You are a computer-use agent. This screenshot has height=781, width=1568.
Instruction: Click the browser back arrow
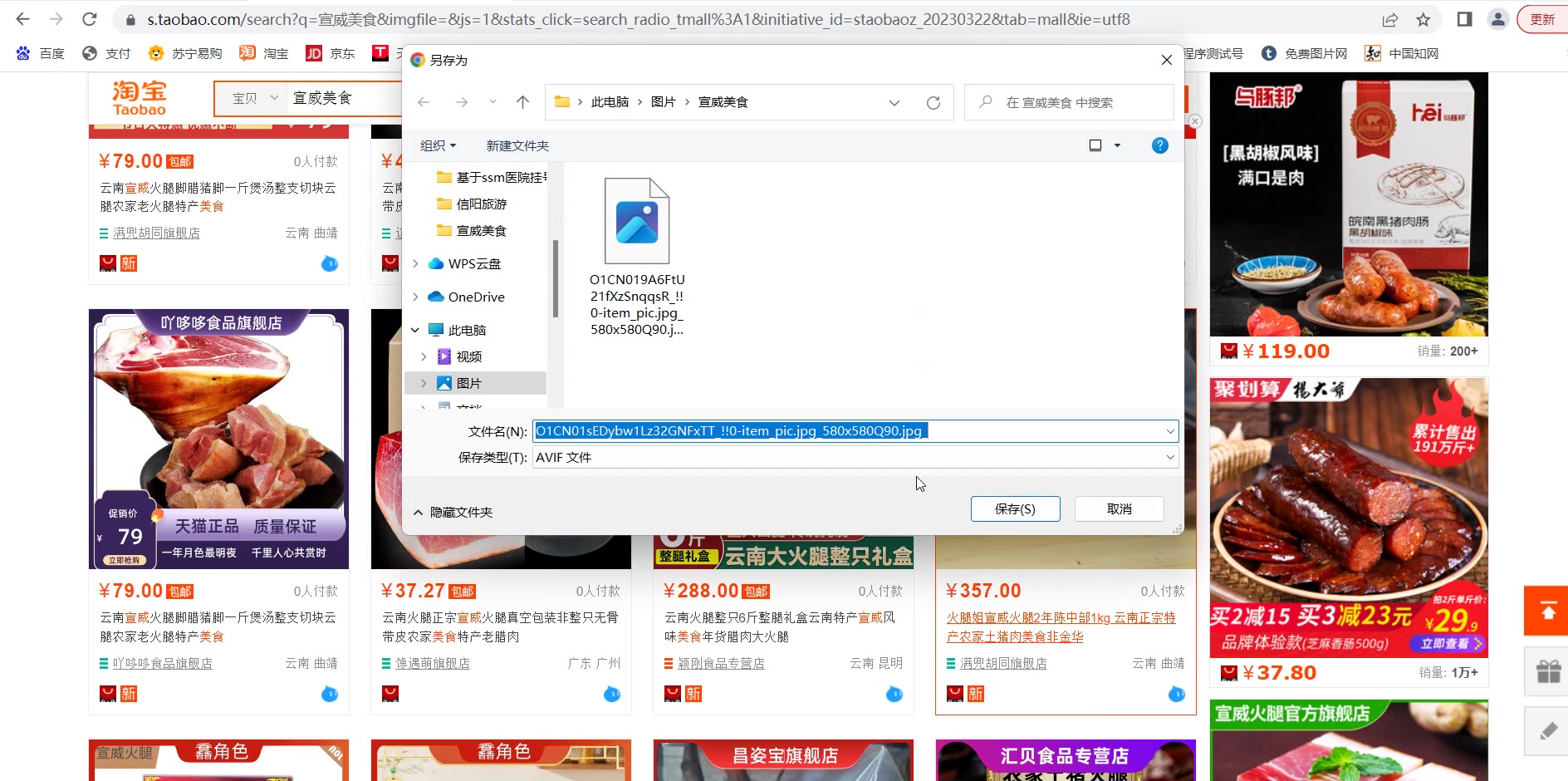coord(22,19)
